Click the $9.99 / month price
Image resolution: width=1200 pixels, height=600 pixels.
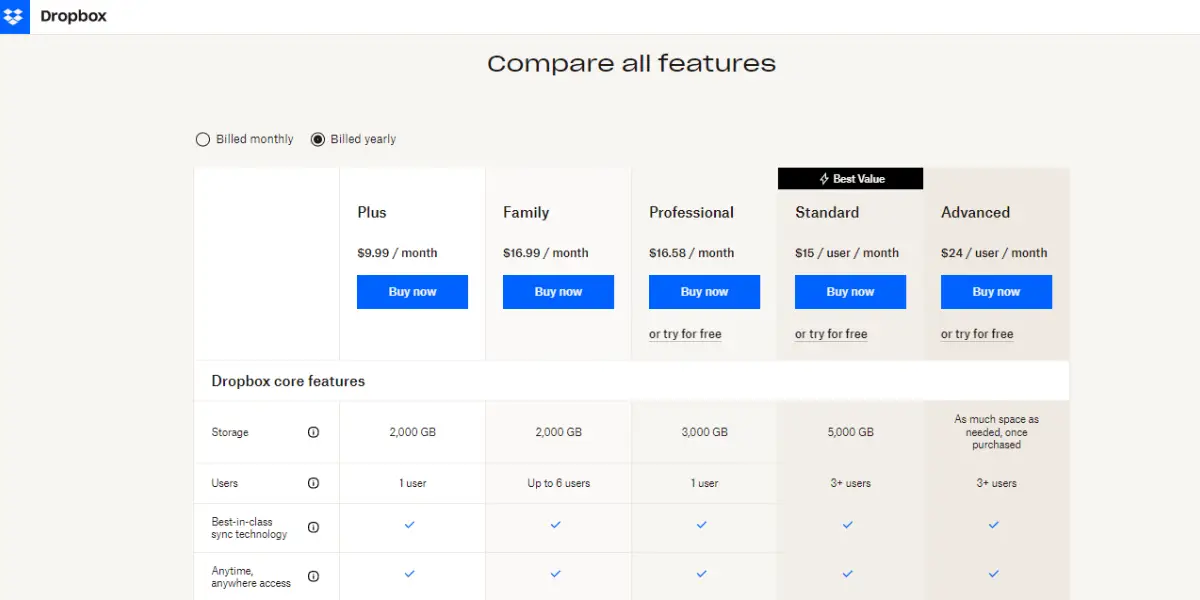[397, 253]
